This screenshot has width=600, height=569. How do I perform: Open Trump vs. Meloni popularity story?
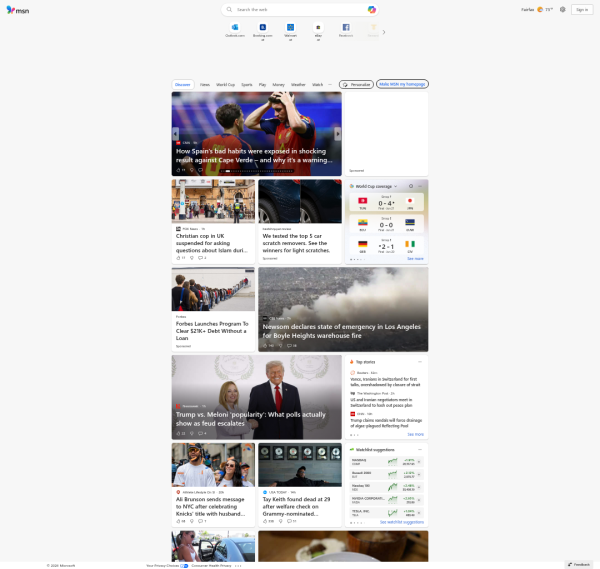pos(251,419)
